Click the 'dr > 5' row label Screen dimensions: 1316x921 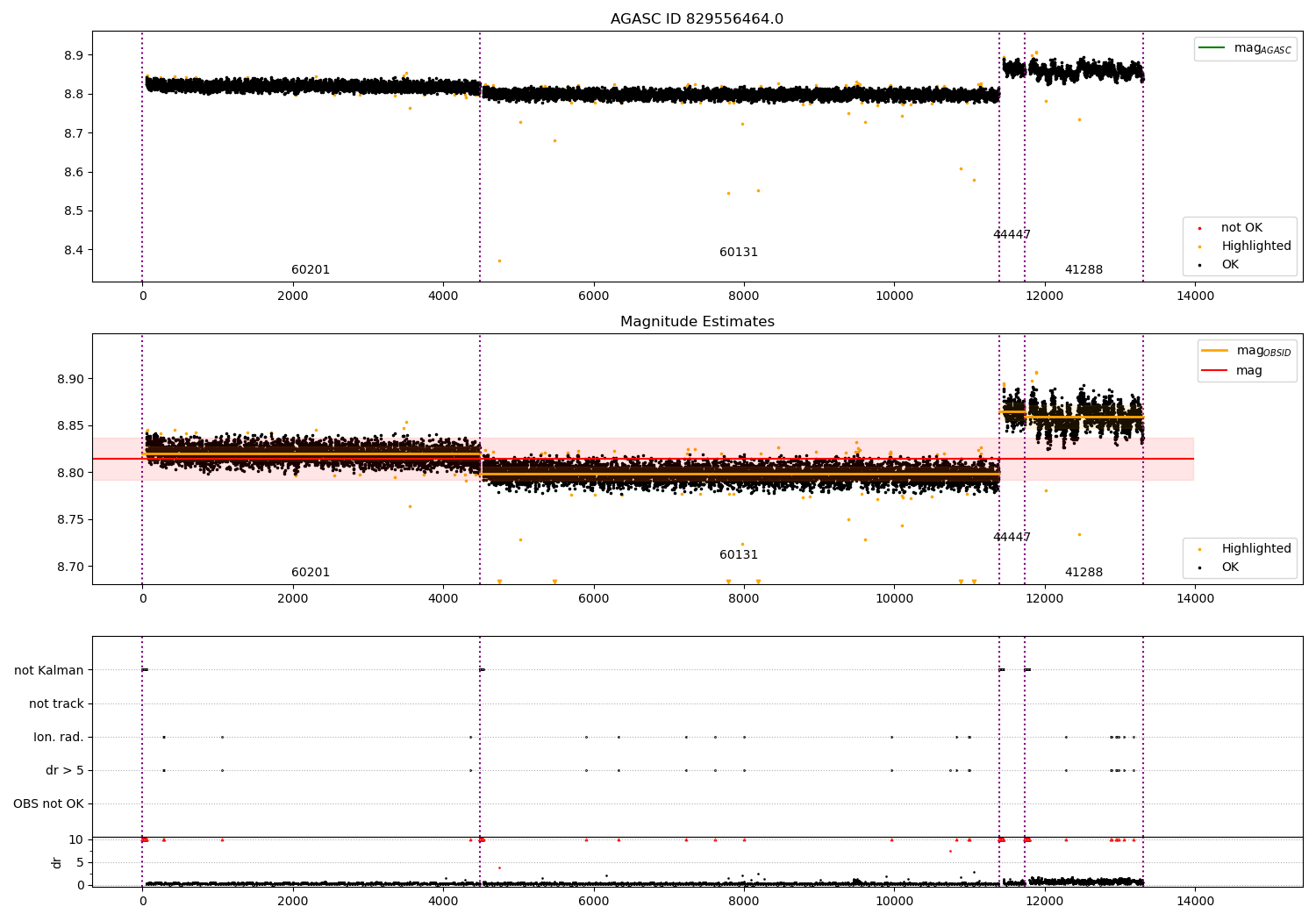65,770
